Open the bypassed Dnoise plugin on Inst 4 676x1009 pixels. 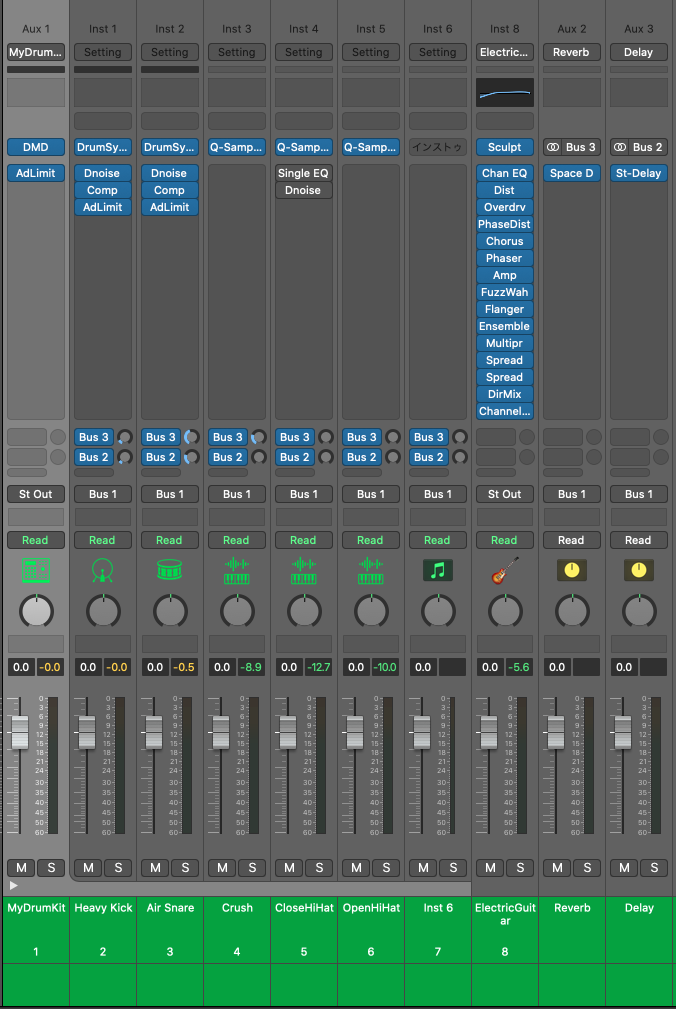(x=304, y=190)
